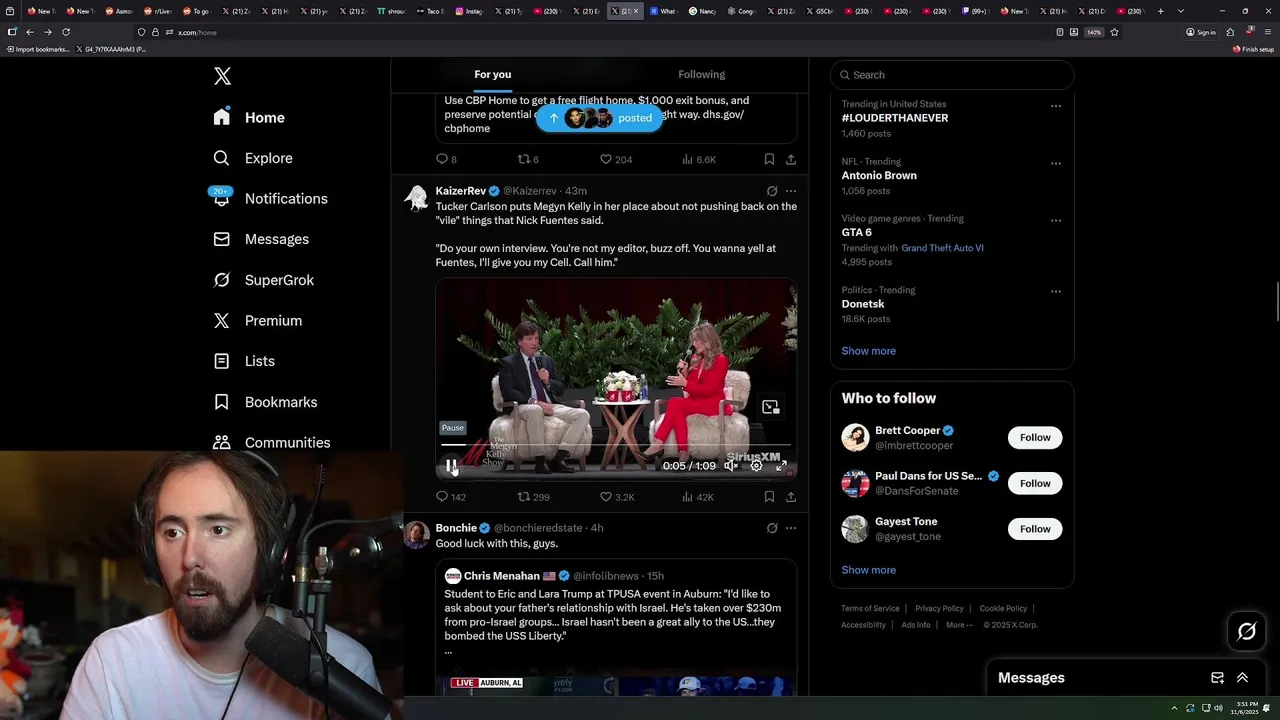Open the video settings gear
Viewport: 1280px width, 720px height.
[756, 466]
